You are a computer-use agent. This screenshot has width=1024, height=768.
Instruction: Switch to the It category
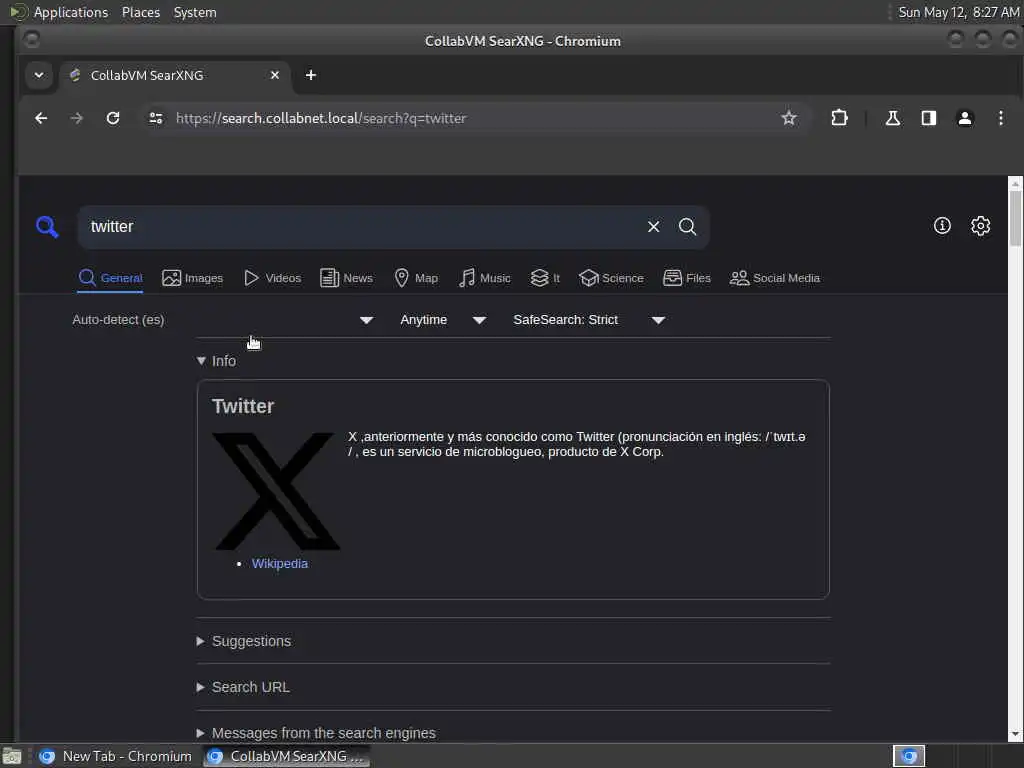click(545, 278)
